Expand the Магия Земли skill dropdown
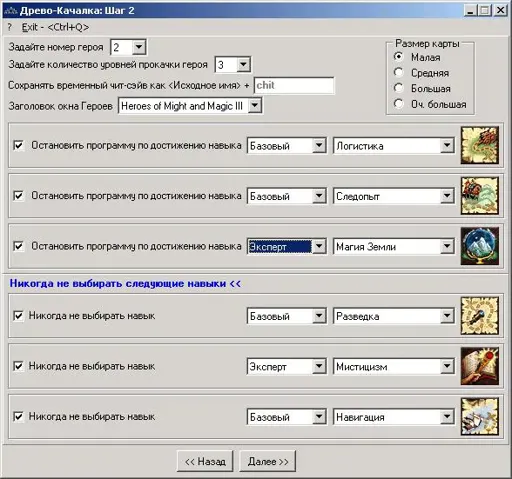The image size is (512, 479). click(x=447, y=246)
